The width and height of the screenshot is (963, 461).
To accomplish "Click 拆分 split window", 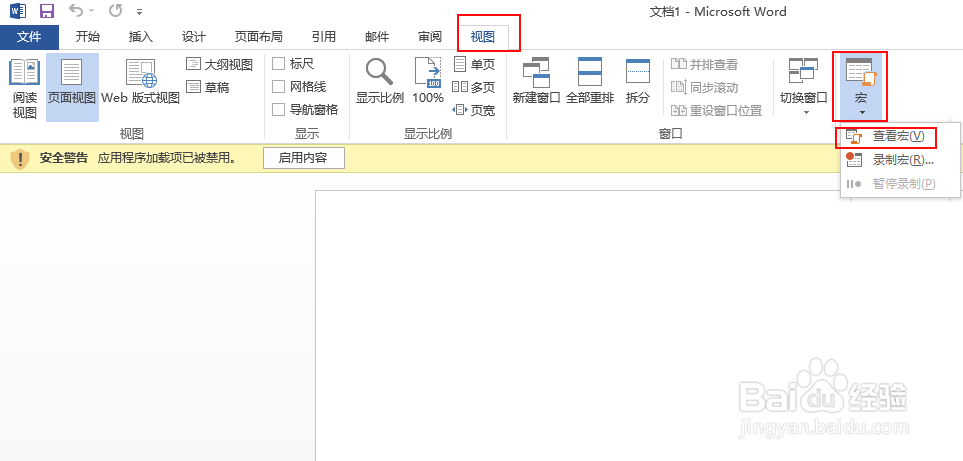I will point(638,82).
